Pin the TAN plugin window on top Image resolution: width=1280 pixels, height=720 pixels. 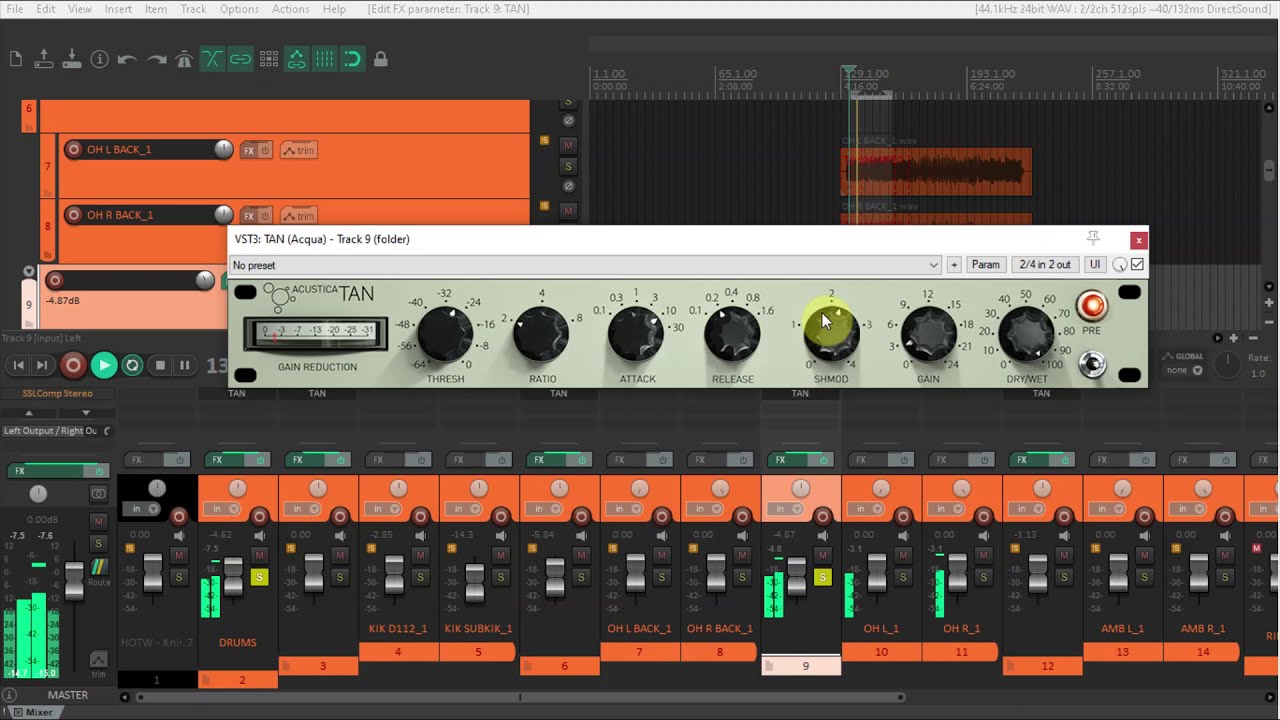click(x=1093, y=238)
